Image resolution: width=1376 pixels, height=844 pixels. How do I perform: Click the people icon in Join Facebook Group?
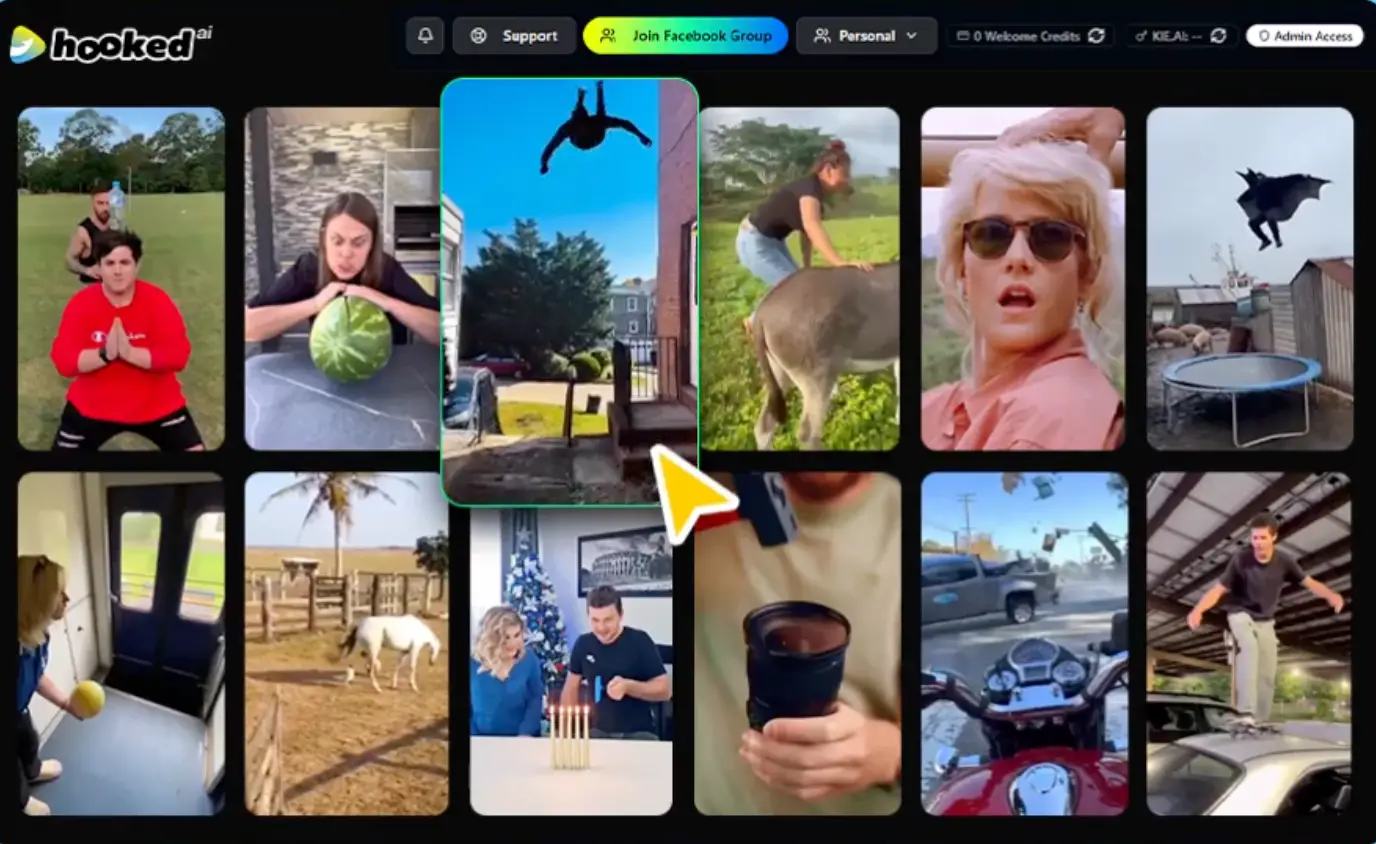point(608,36)
